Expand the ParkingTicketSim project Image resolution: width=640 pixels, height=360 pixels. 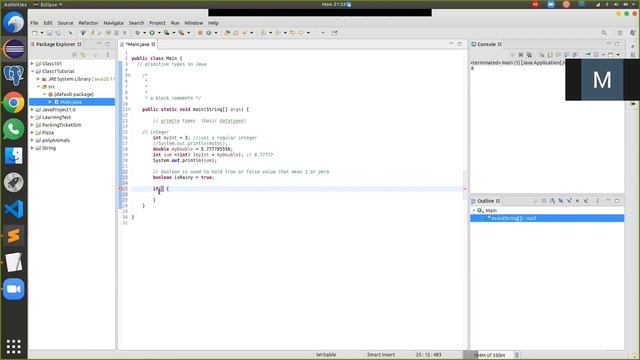click(x=32, y=125)
